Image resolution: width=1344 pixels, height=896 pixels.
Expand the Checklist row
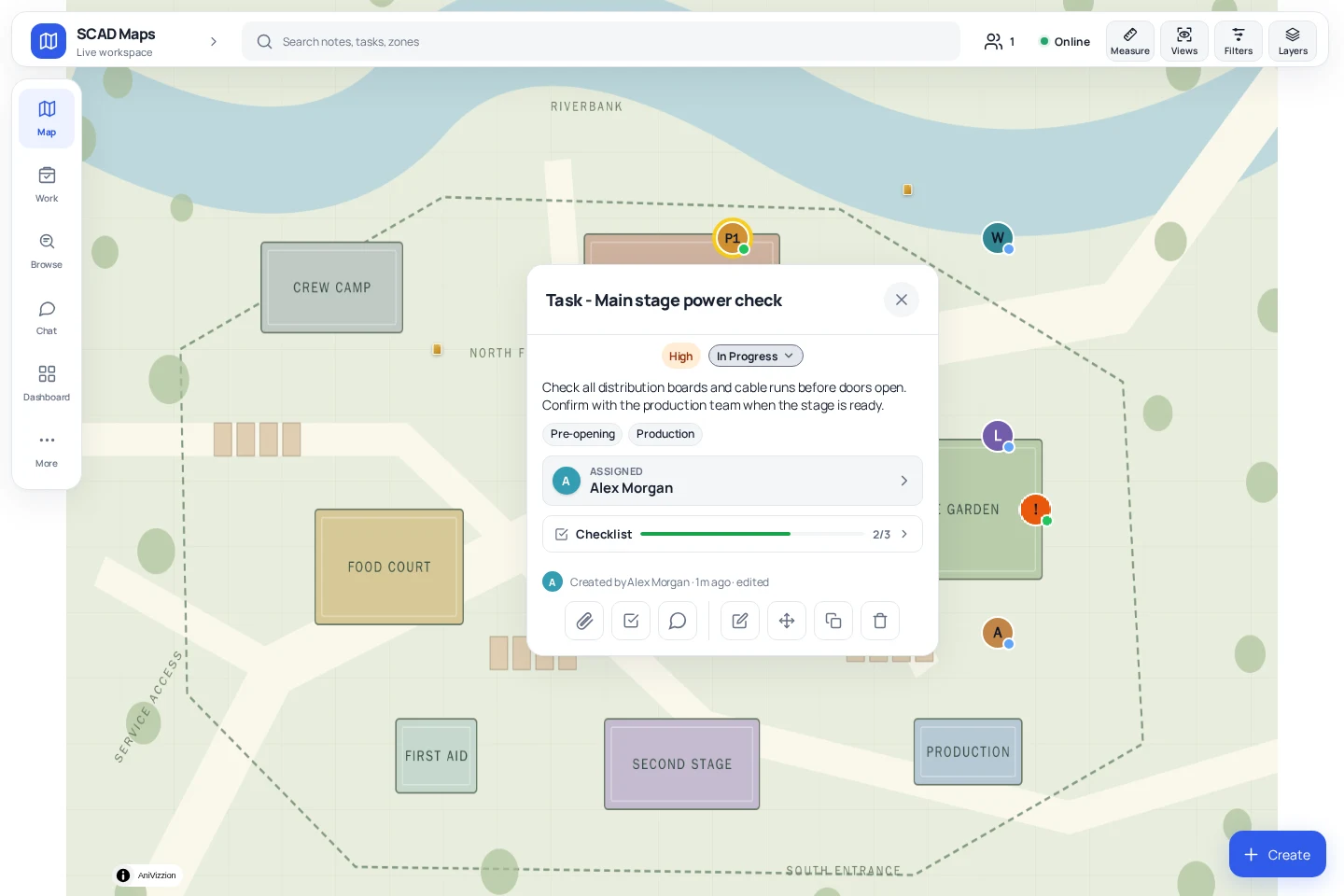733,534
